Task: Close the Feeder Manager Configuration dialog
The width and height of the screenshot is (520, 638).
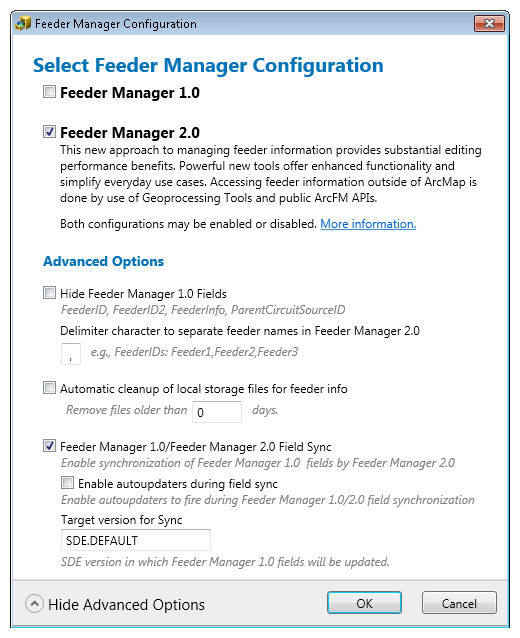Action: pos(489,23)
